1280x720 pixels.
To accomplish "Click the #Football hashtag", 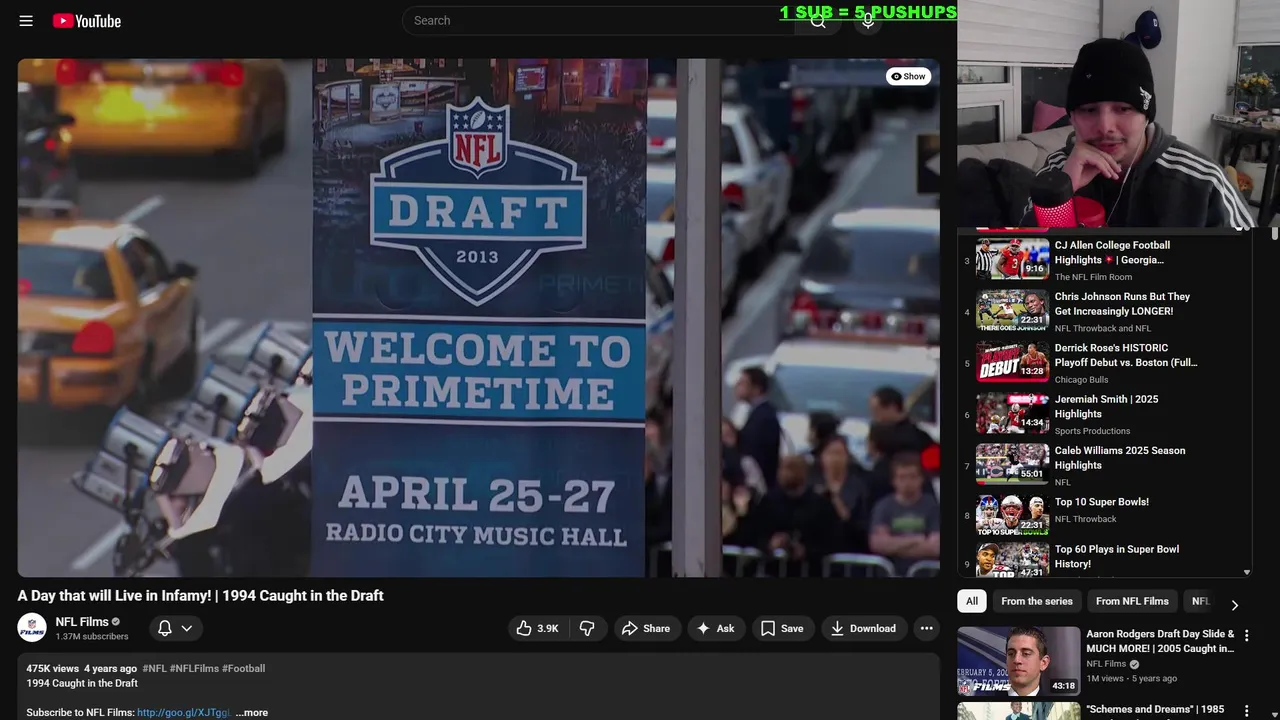I will [243, 668].
